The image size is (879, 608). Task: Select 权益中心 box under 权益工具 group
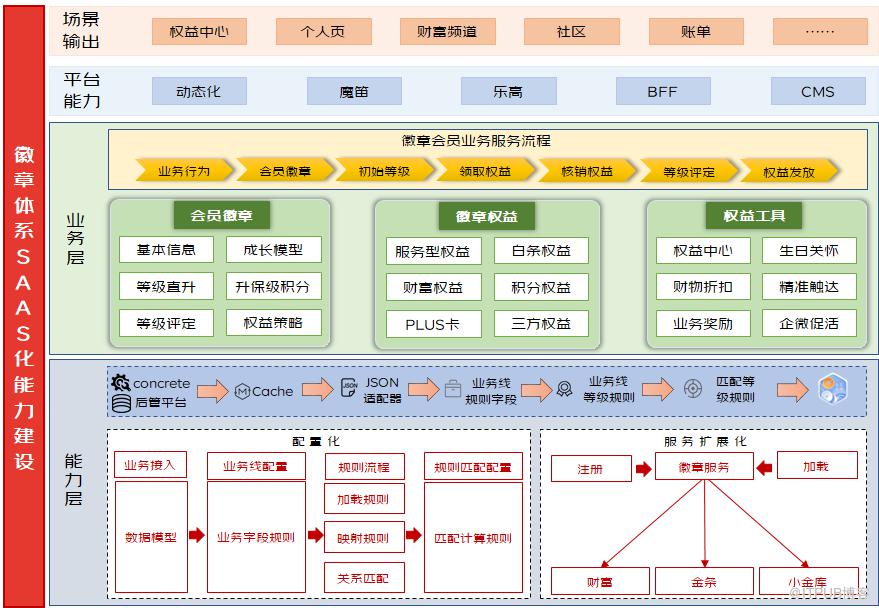point(703,250)
